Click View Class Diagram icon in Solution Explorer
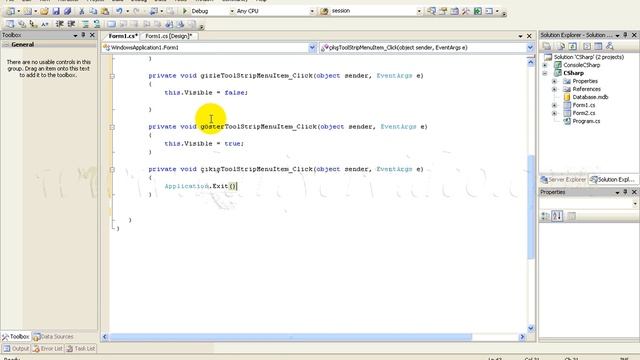This screenshot has height=360, width=640. tap(610, 46)
